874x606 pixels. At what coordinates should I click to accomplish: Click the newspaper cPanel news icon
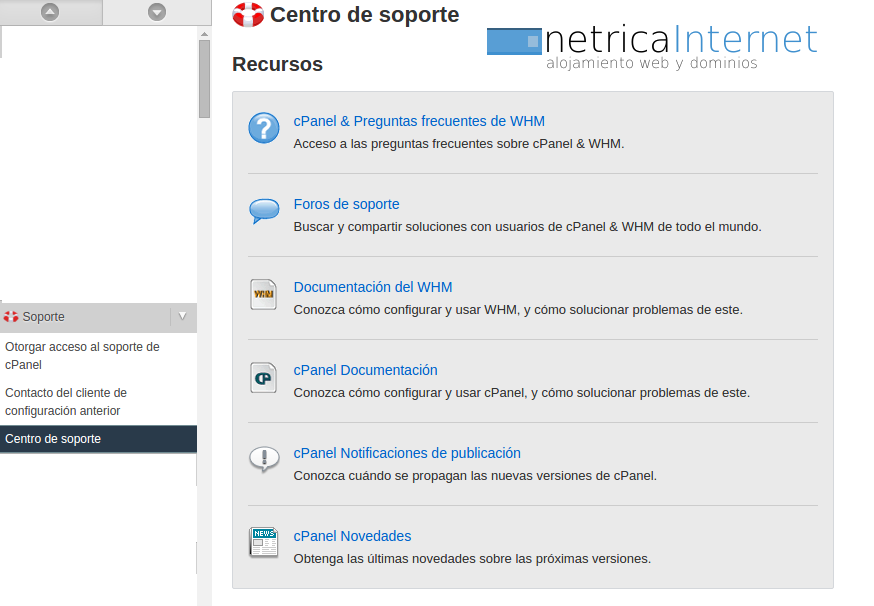click(x=264, y=542)
